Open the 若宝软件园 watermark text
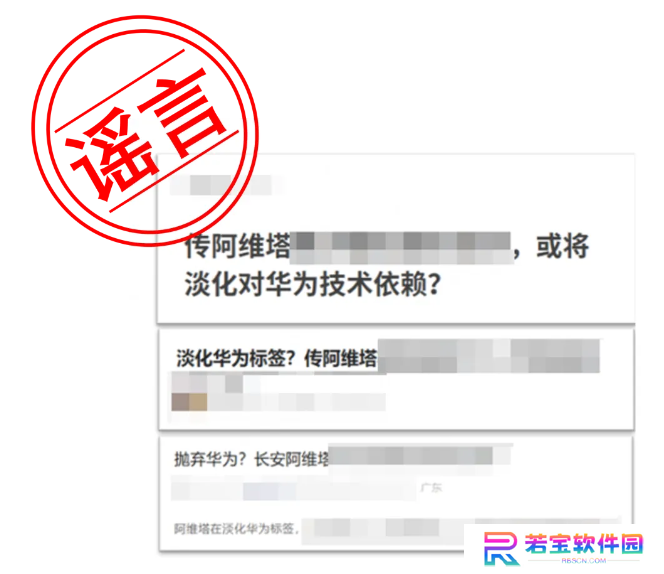The height and width of the screenshot is (574, 664). pyautogui.click(x=584, y=543)
